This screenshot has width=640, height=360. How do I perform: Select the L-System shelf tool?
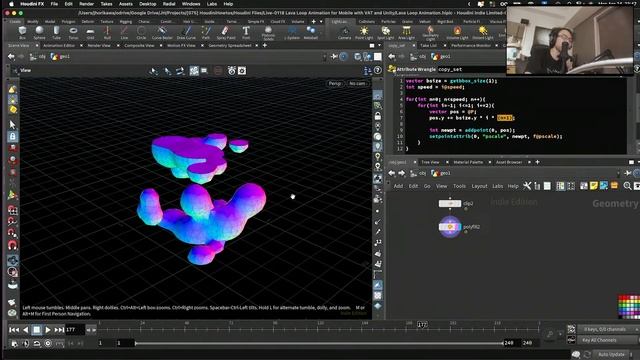(x=292, y=32)
